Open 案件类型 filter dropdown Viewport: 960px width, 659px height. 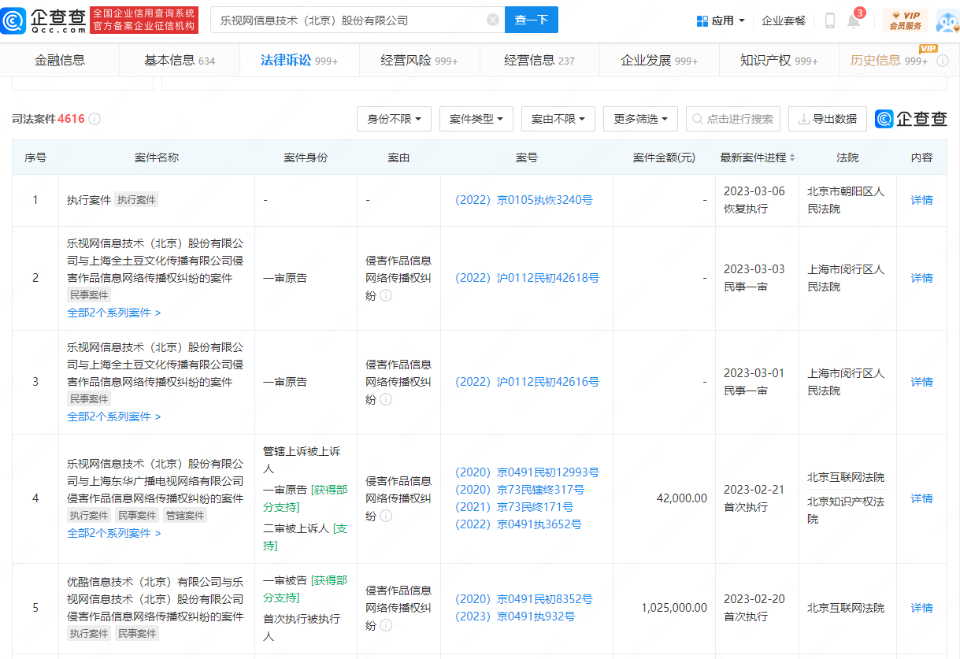pyautogui.click(x=476, y=119)
